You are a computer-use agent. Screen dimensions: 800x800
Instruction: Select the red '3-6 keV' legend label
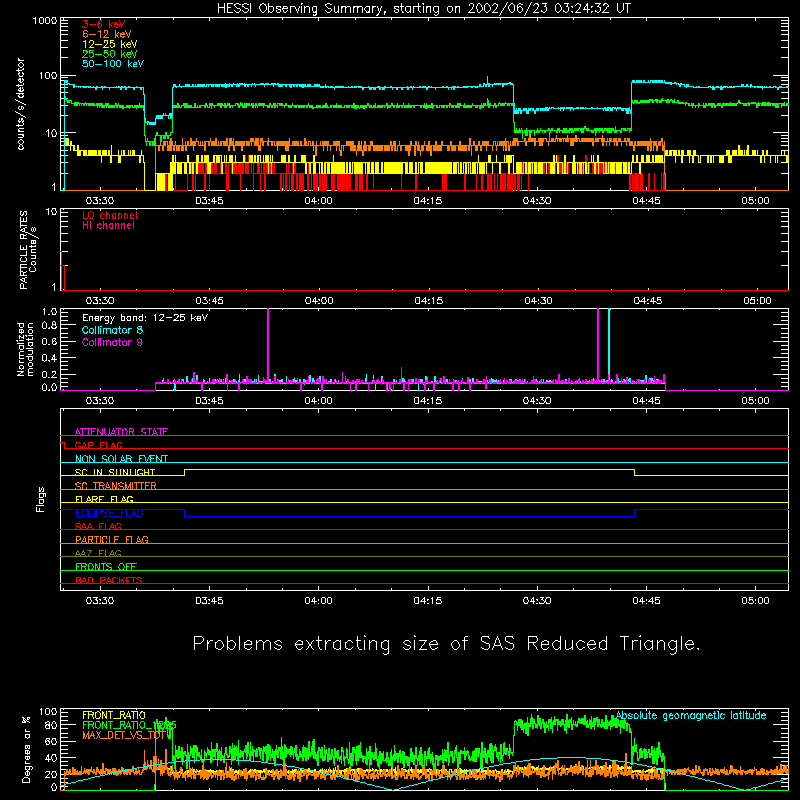104,24
